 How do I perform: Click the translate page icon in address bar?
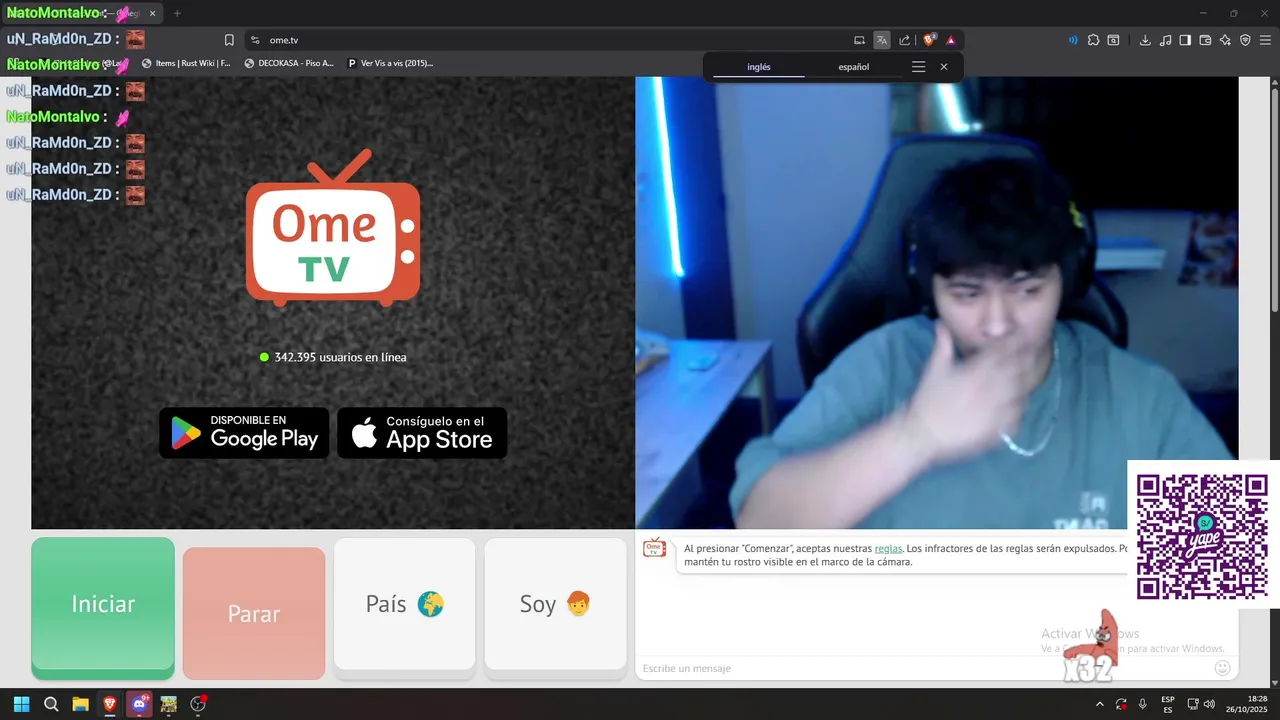[x=881, y=40]
